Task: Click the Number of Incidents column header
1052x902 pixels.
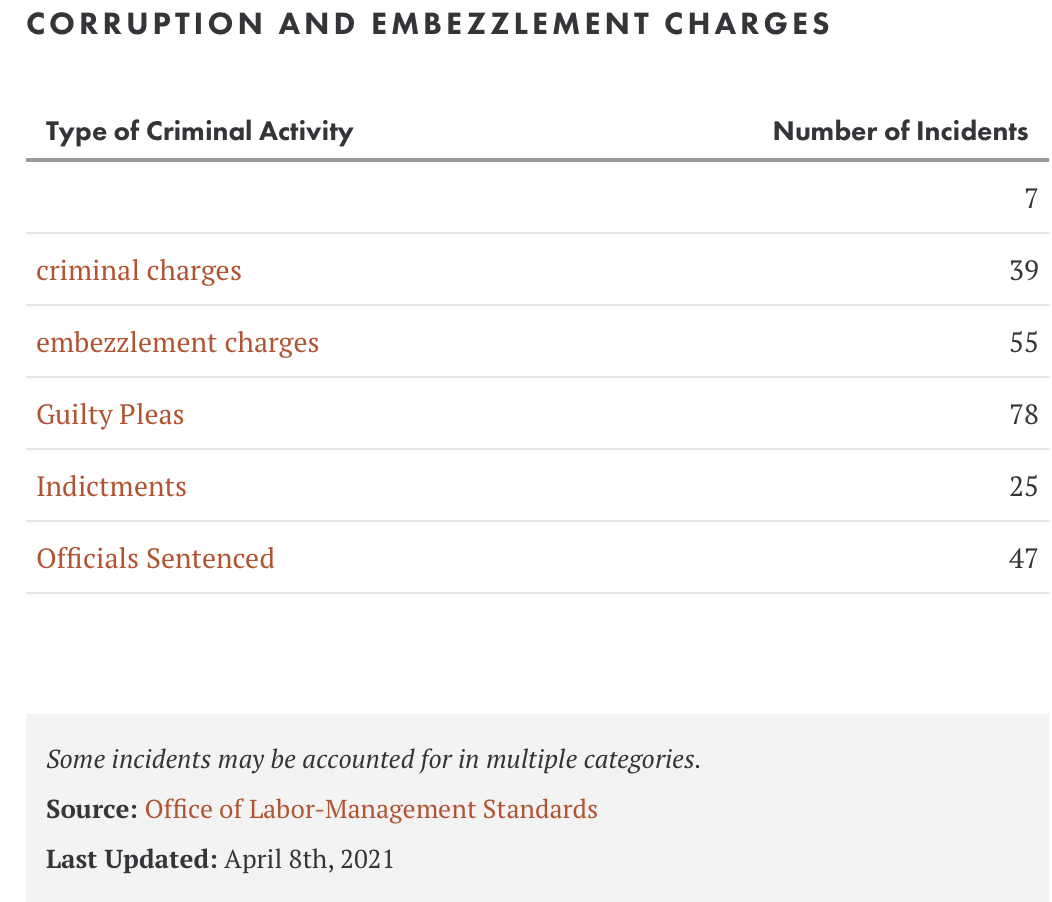Action: 900,132
